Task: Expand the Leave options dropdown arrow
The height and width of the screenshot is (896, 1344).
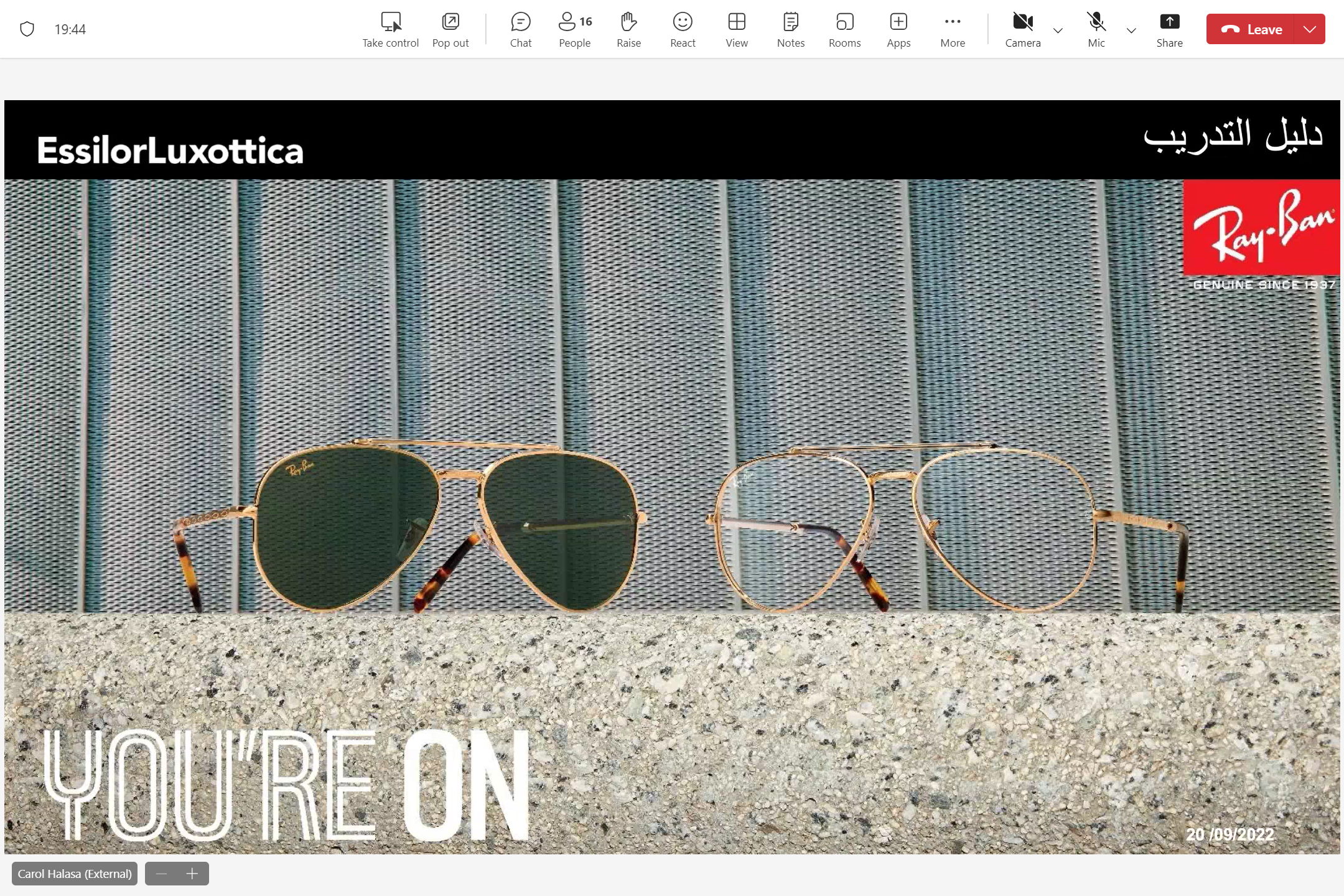Action: click(1309, 29)
